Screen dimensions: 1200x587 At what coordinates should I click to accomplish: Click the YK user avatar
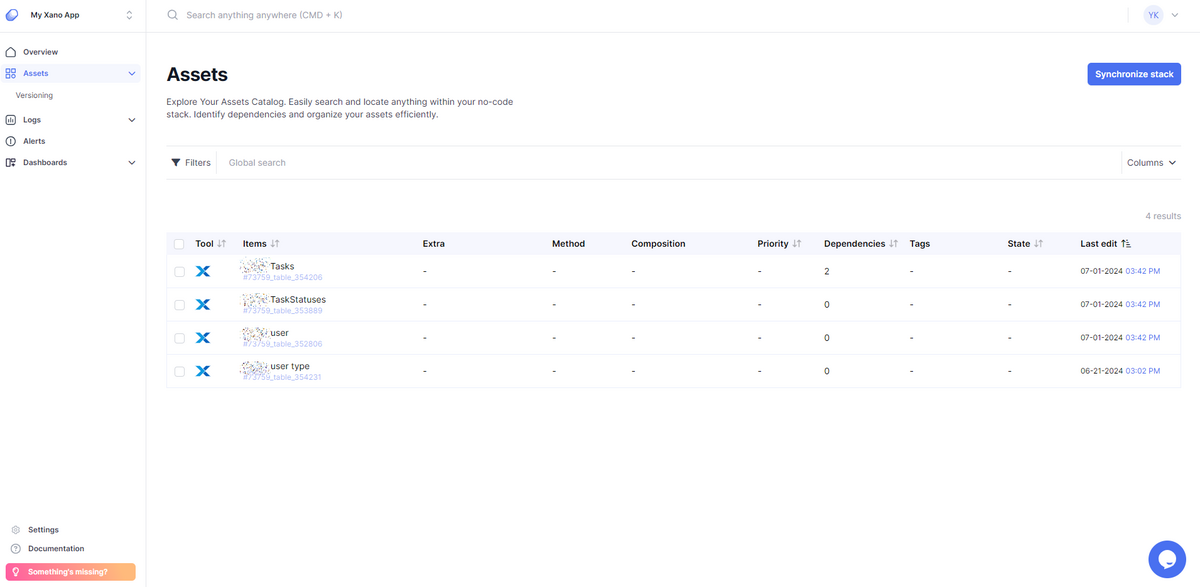1153,15
